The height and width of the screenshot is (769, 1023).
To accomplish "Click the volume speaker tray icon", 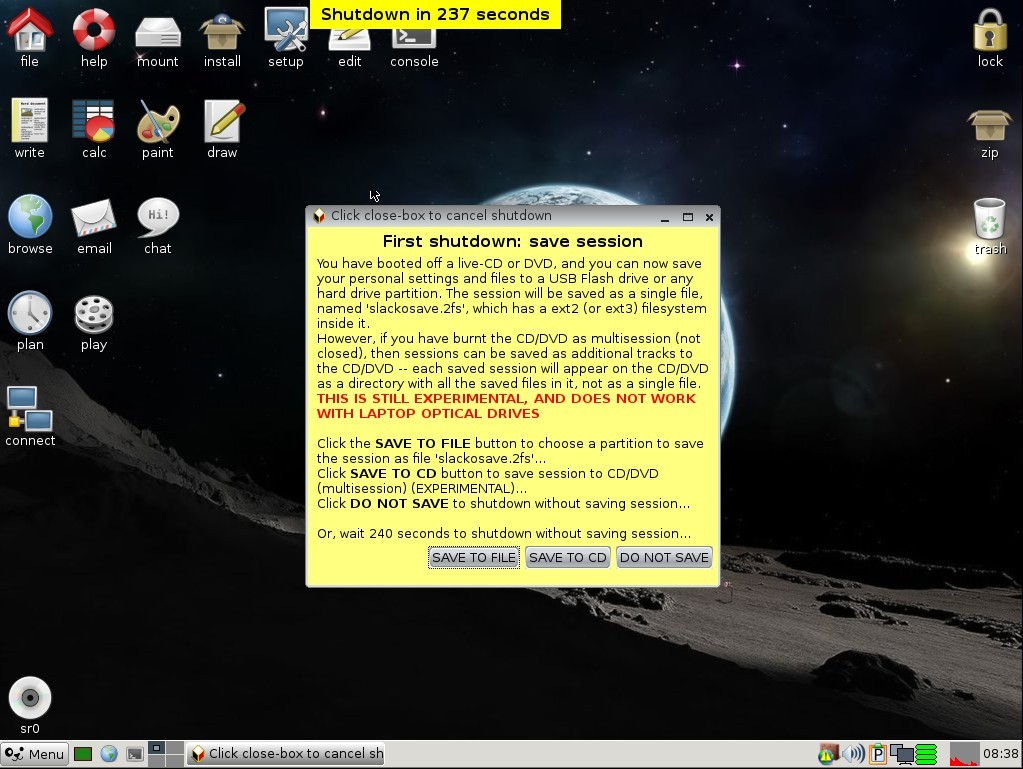I will 853,754.
